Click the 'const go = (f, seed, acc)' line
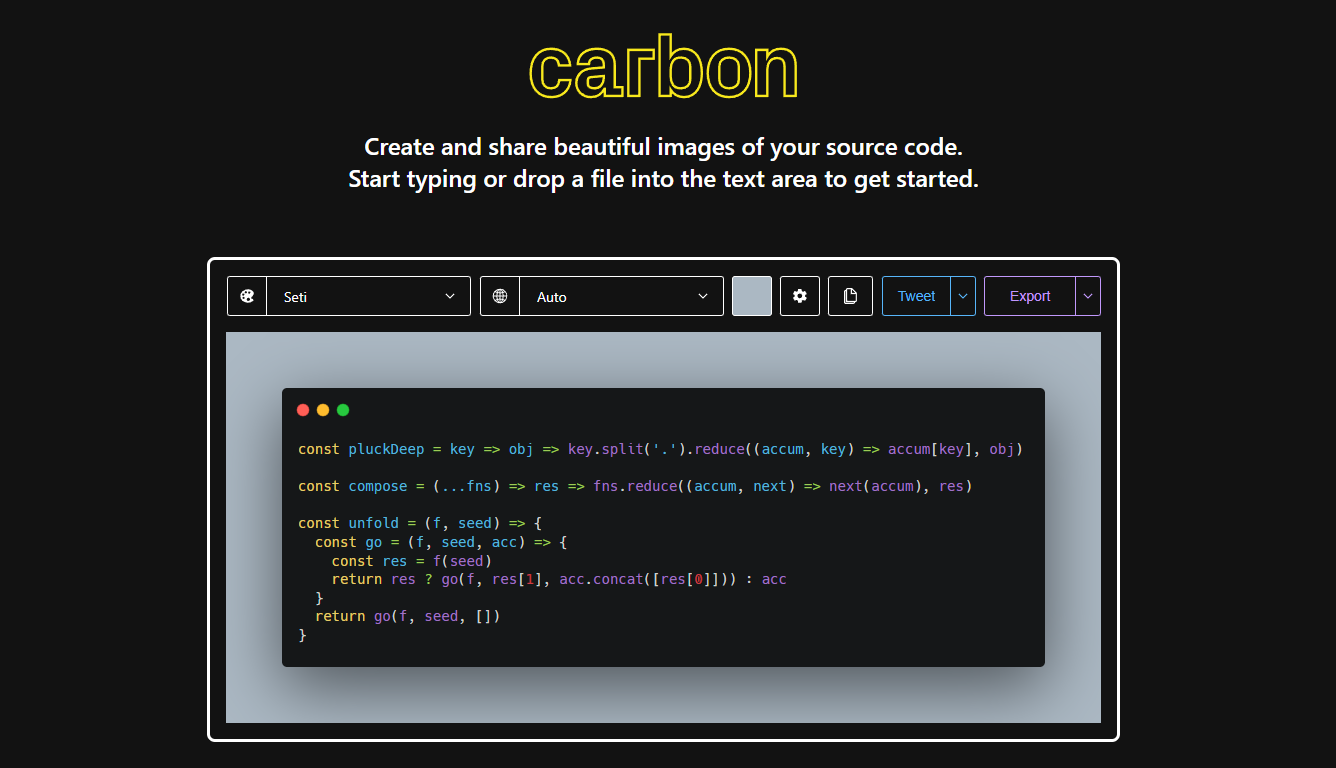The image size is (1336, 768). [441, 542]
